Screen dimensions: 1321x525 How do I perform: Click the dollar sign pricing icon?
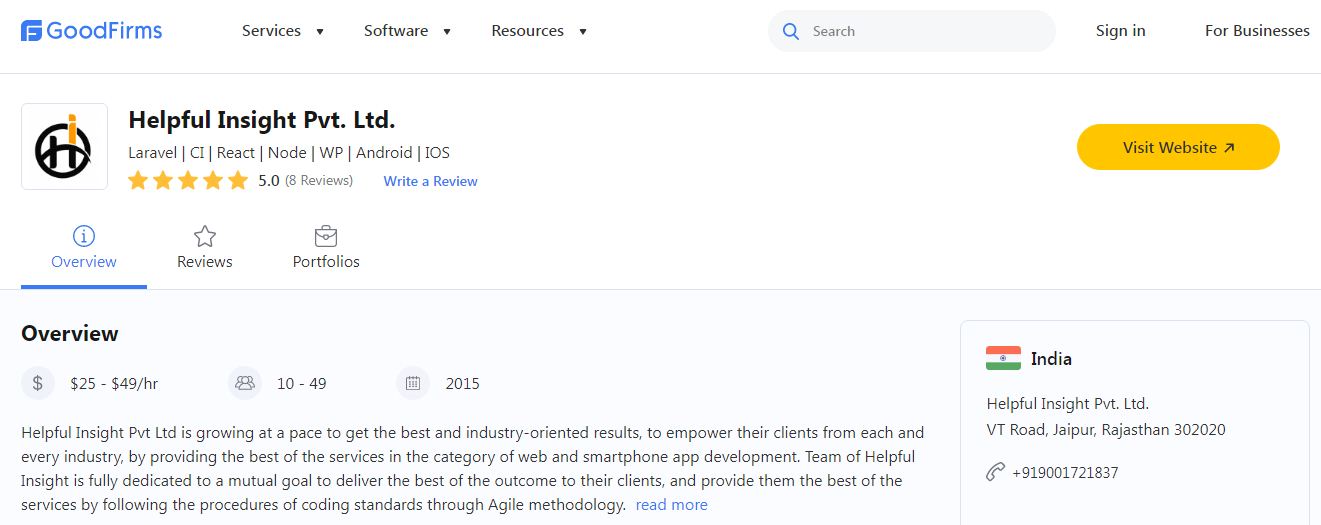(38, 383)
